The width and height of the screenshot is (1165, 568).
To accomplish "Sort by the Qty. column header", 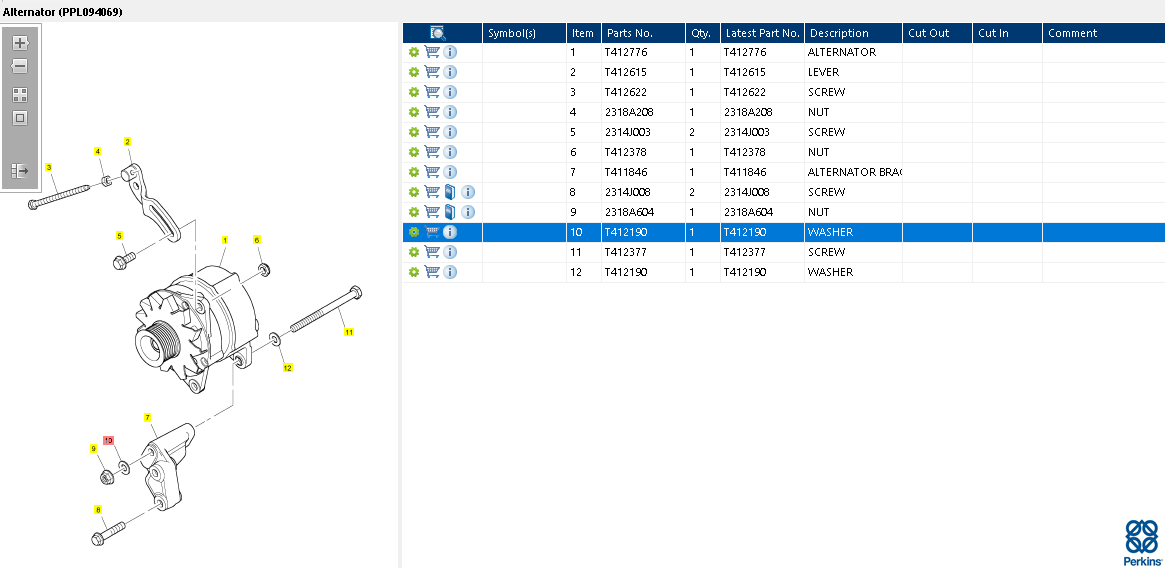I will click(x=703, y=33).
